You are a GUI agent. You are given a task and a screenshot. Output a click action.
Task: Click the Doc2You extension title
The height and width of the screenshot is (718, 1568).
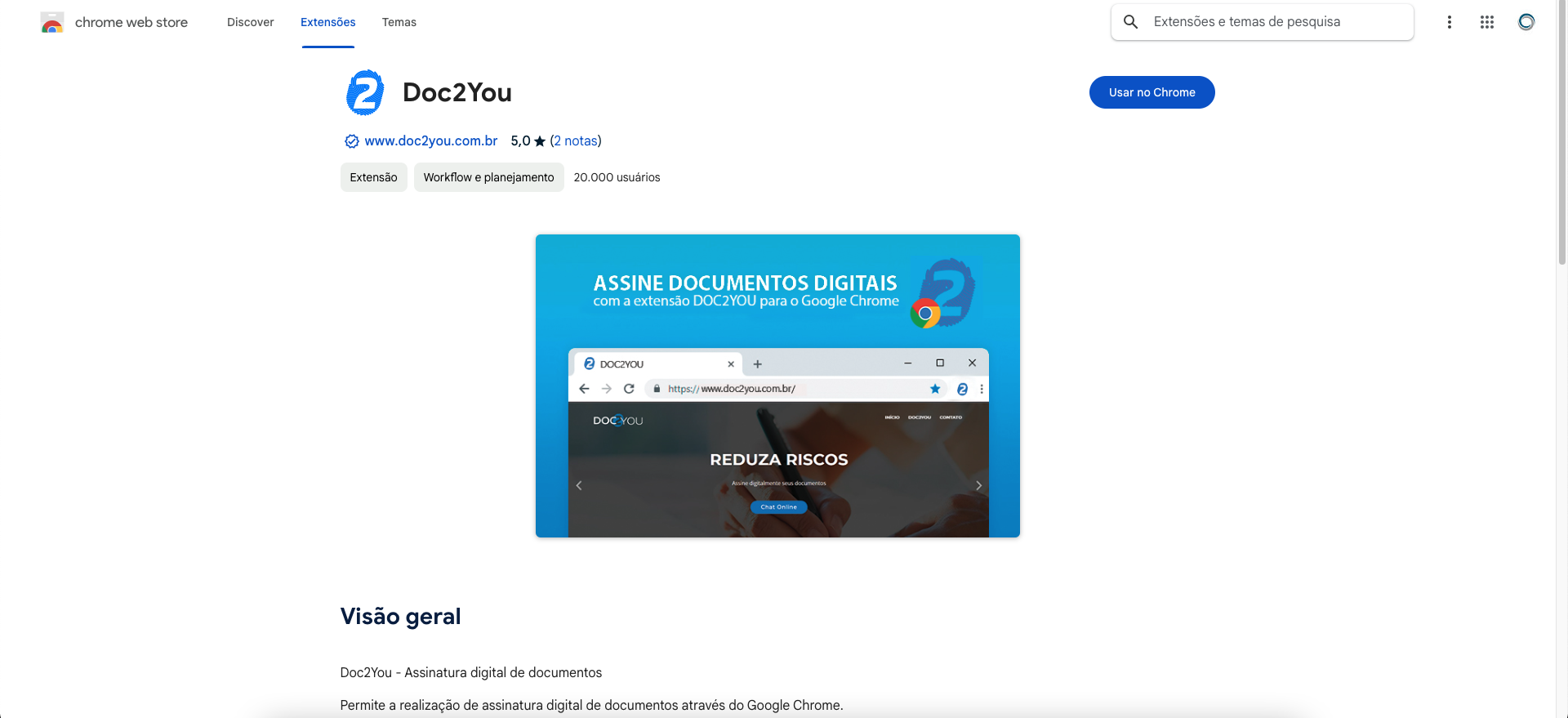457,92
